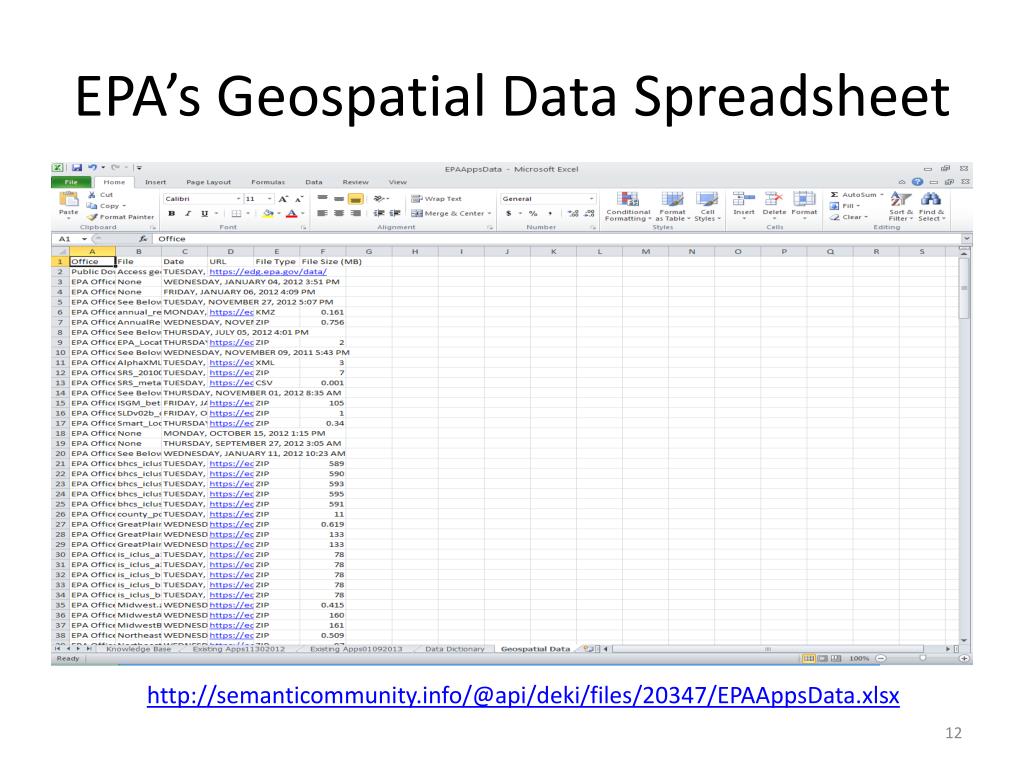Click Decrease Decimal icon
The width and height of the screenshot is (1024, 768).
(x=589, y=214)
